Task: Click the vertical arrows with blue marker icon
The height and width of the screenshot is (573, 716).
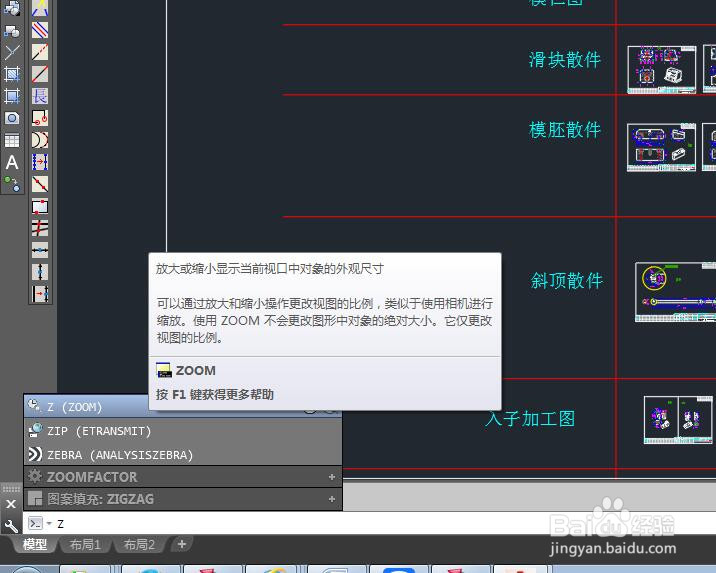Action: (40, 272)
